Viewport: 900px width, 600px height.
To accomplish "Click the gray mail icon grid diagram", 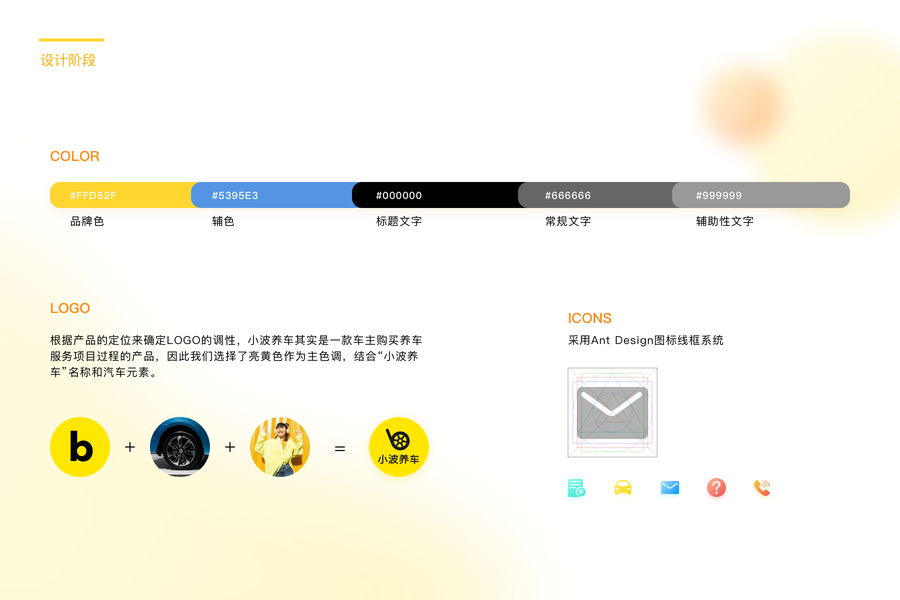I will (612, 413).
